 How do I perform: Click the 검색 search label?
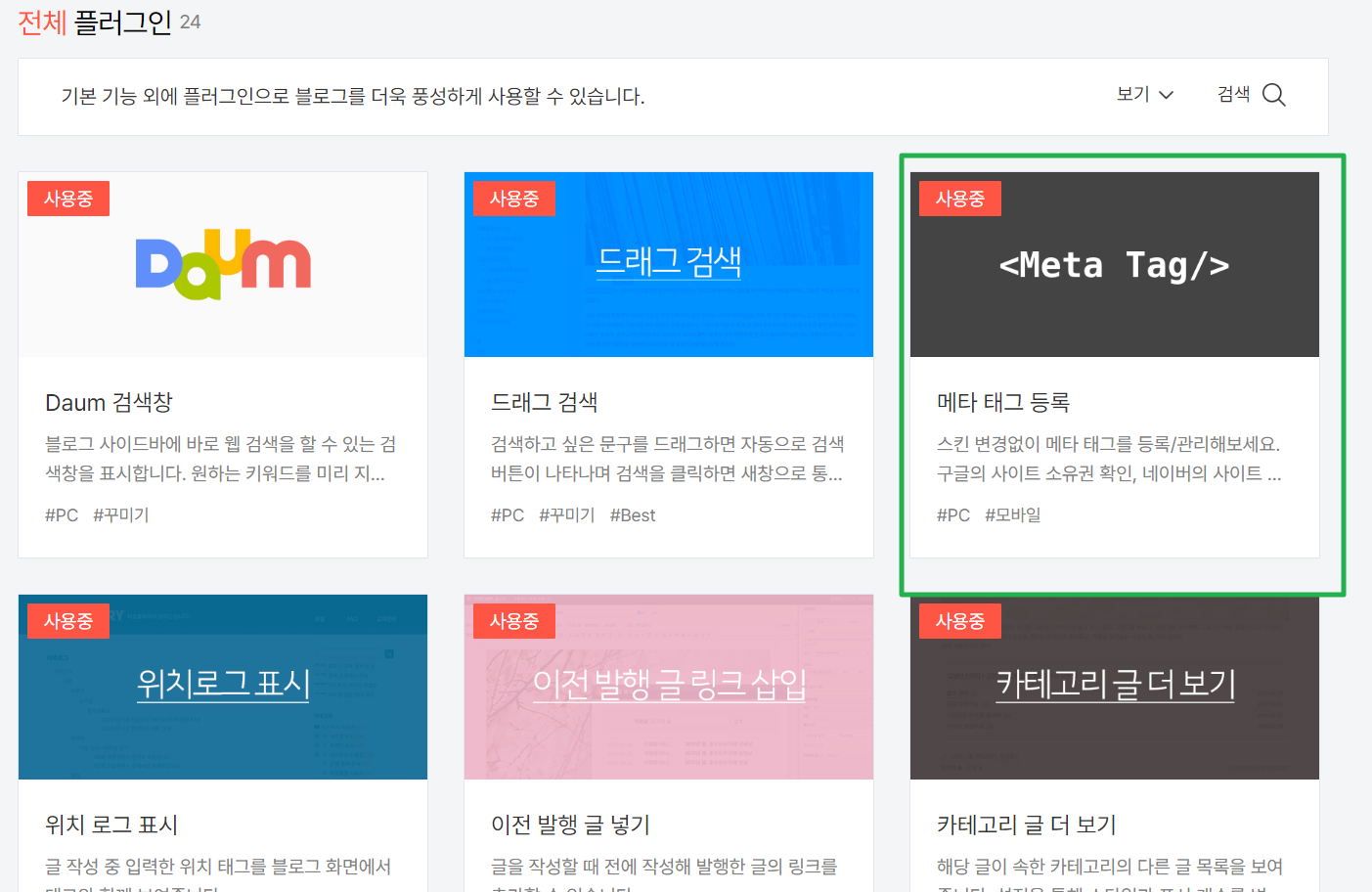tap(1233, 95)
